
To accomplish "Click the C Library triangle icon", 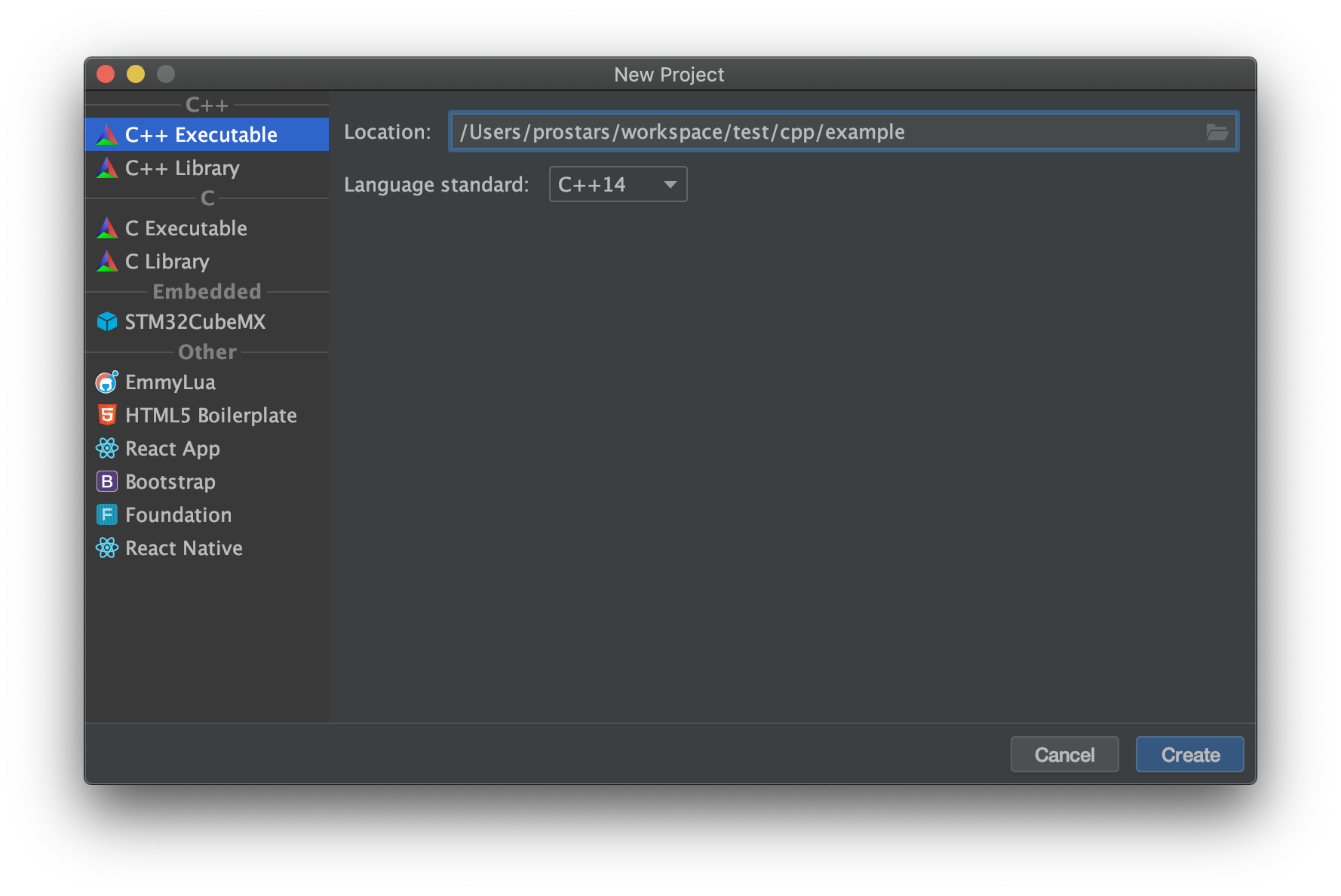I will pyautogui.click(x=107, y=262).
